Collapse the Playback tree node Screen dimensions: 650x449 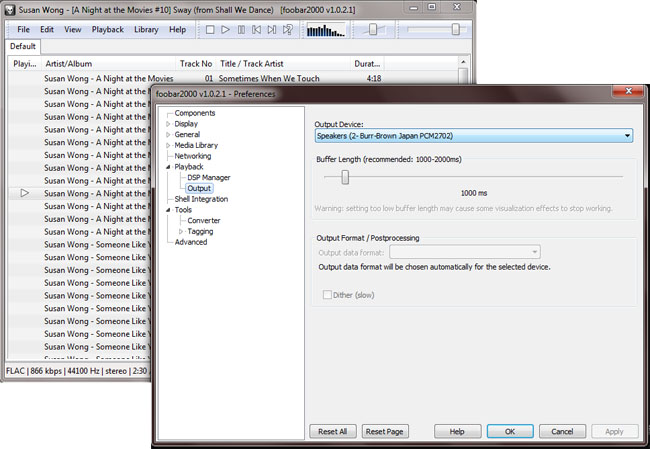(168, 167)
